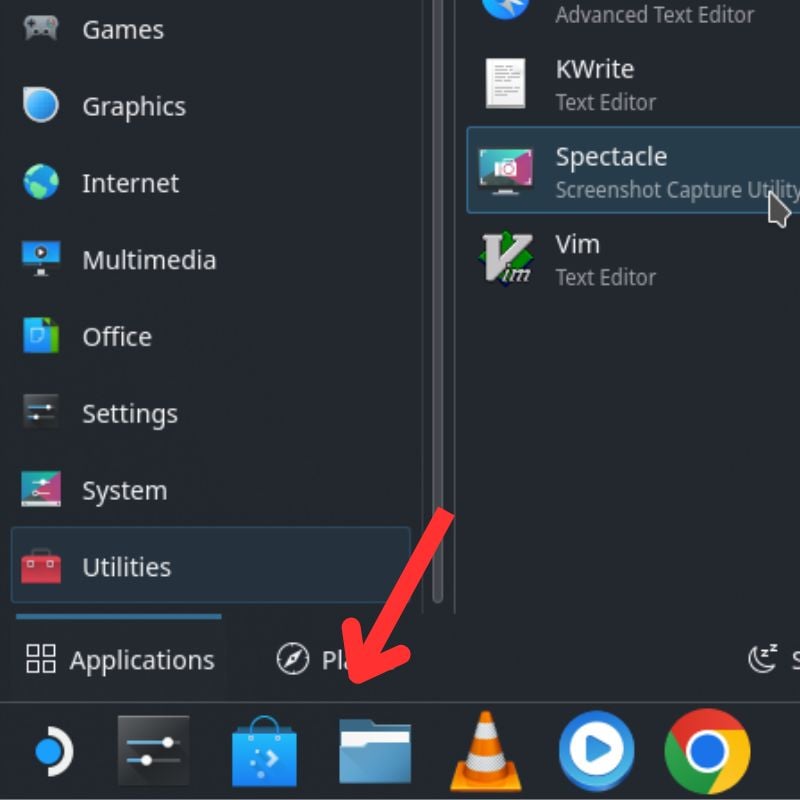
Task: Launch VLC from the taskbar
Action: 486,751
